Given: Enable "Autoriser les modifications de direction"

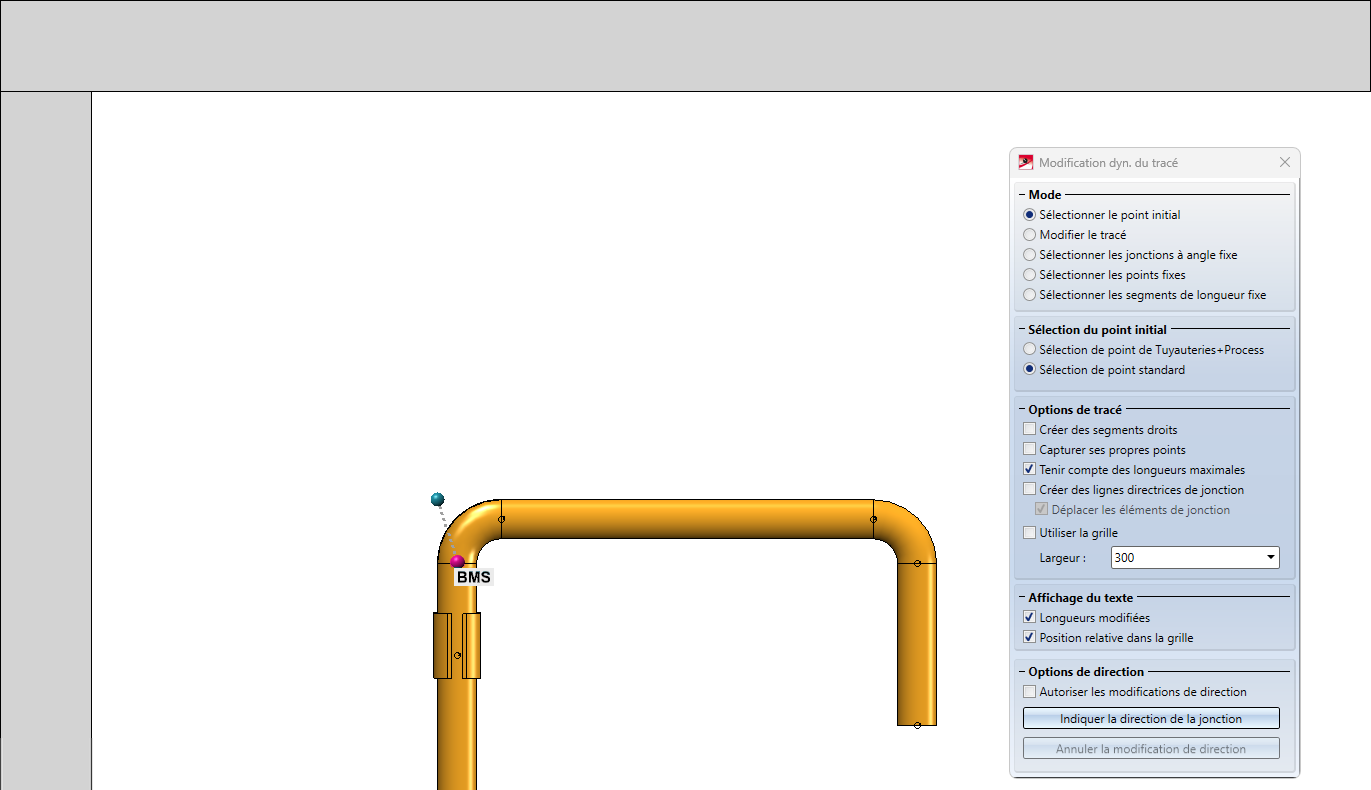Looking at the screenshot, I should [x=1030, y=692].
